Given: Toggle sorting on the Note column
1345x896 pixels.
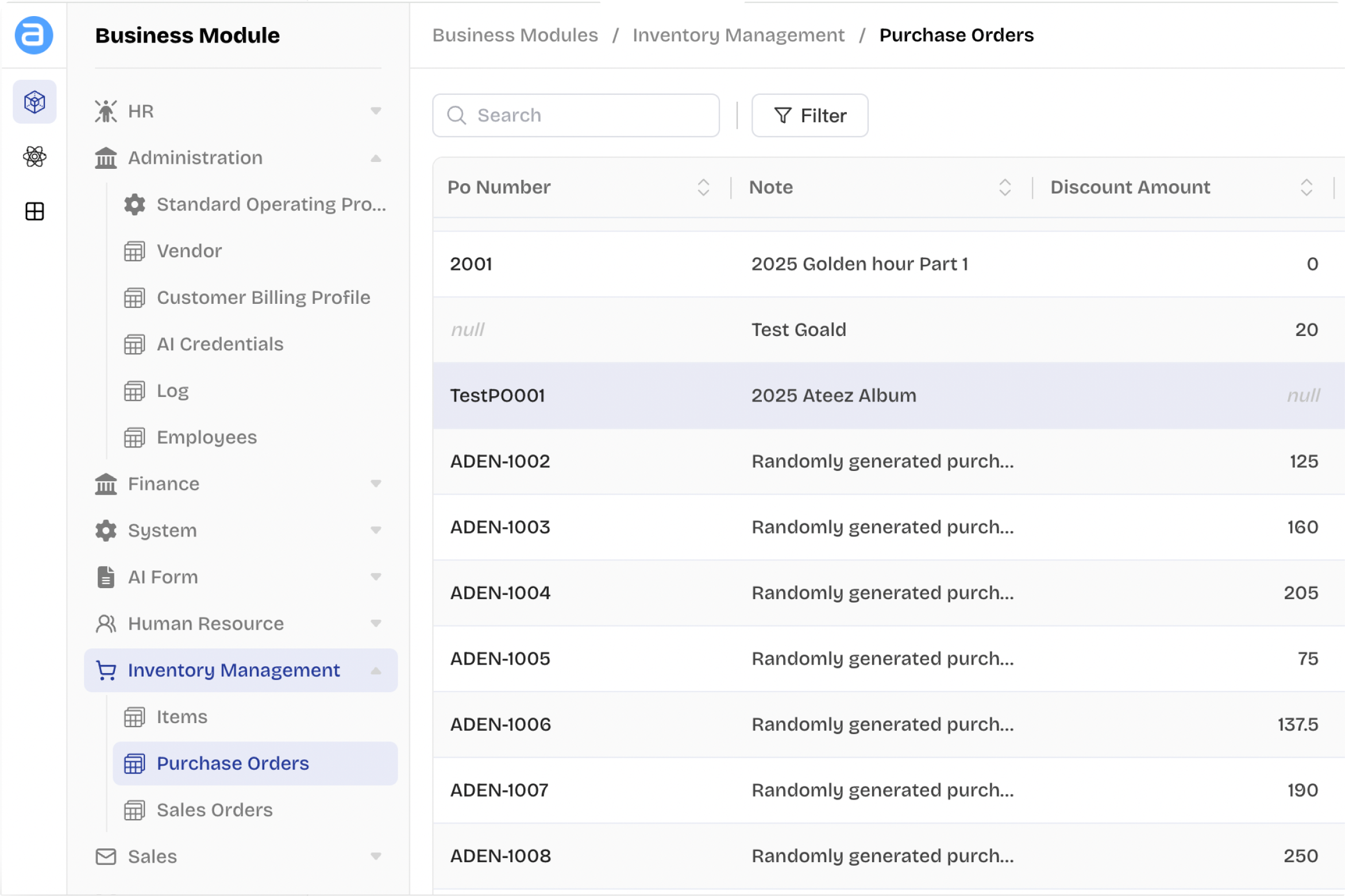Looking at the screenshot, I should click(x=1004, y=187).
